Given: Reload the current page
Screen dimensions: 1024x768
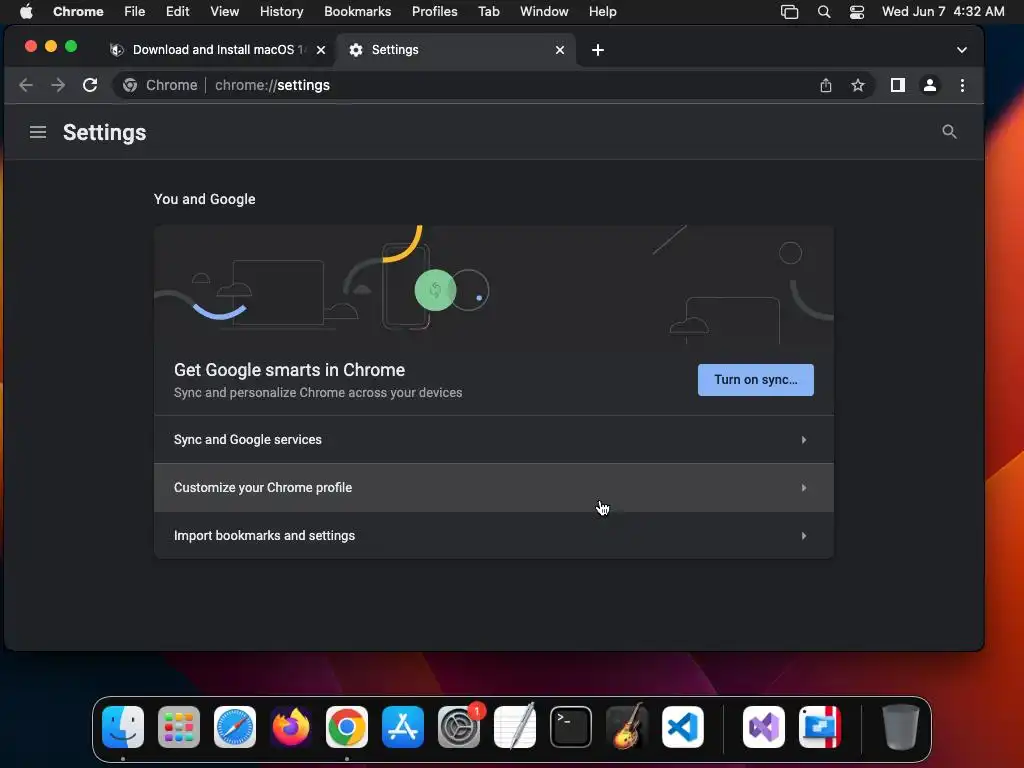Looking at the screenshot, I should click(x=90, y=85).
